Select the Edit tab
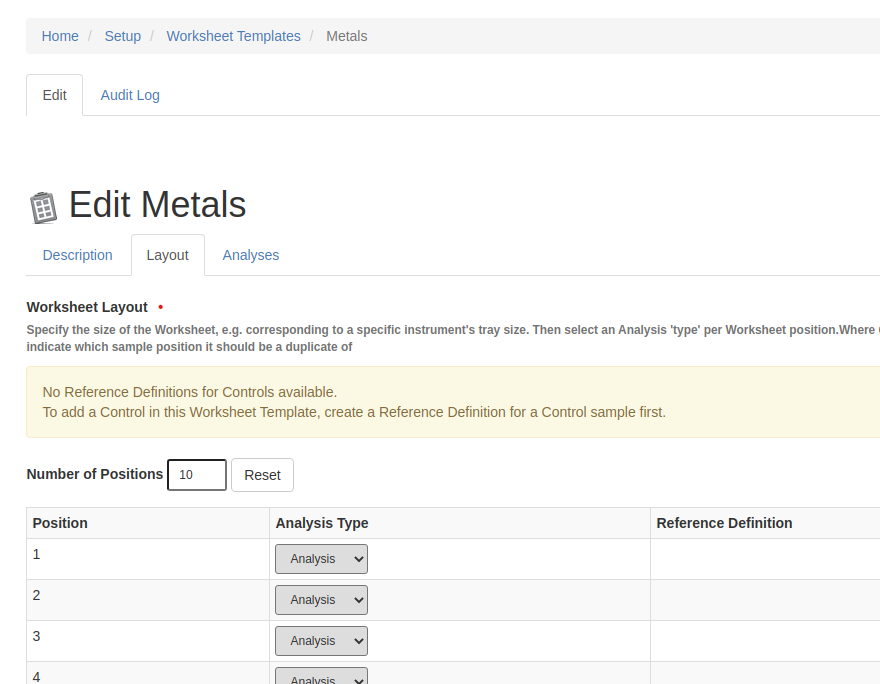This screenshot has width=880, height=684. pyautogui.click(x=54, y=94)
